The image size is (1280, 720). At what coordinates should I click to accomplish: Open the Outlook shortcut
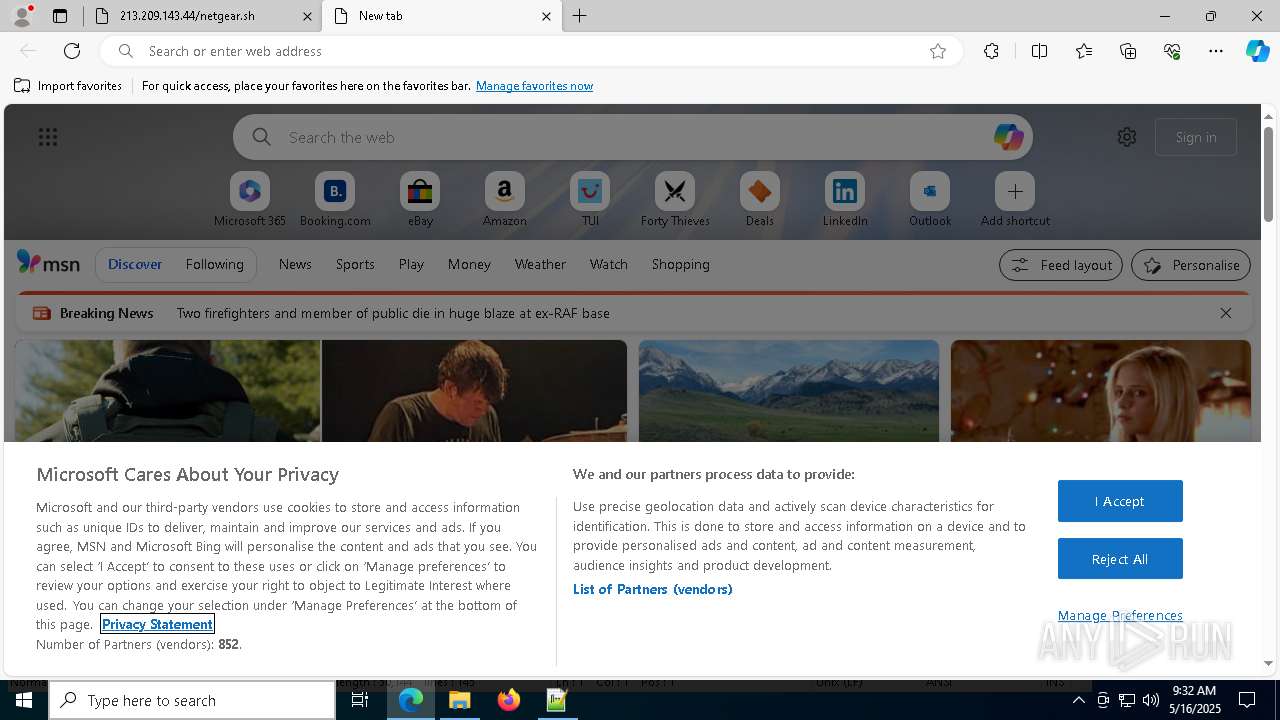click(930, 191)
